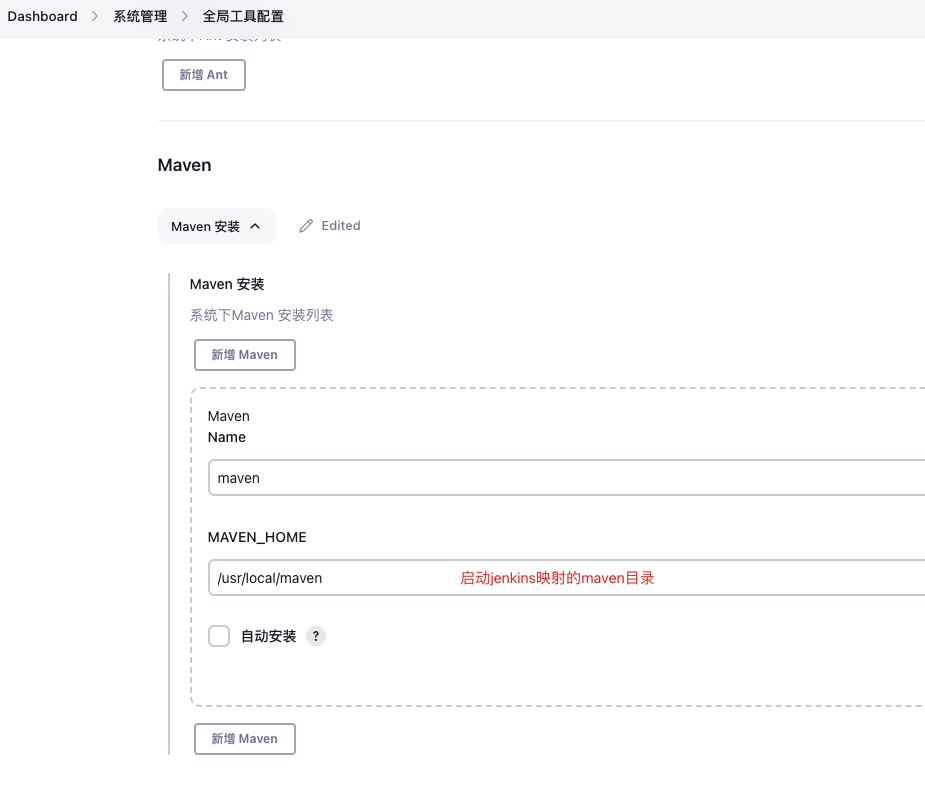Click the 新增 Ant button
Viewport: 925px width, 795px height.
coord(204,75)
